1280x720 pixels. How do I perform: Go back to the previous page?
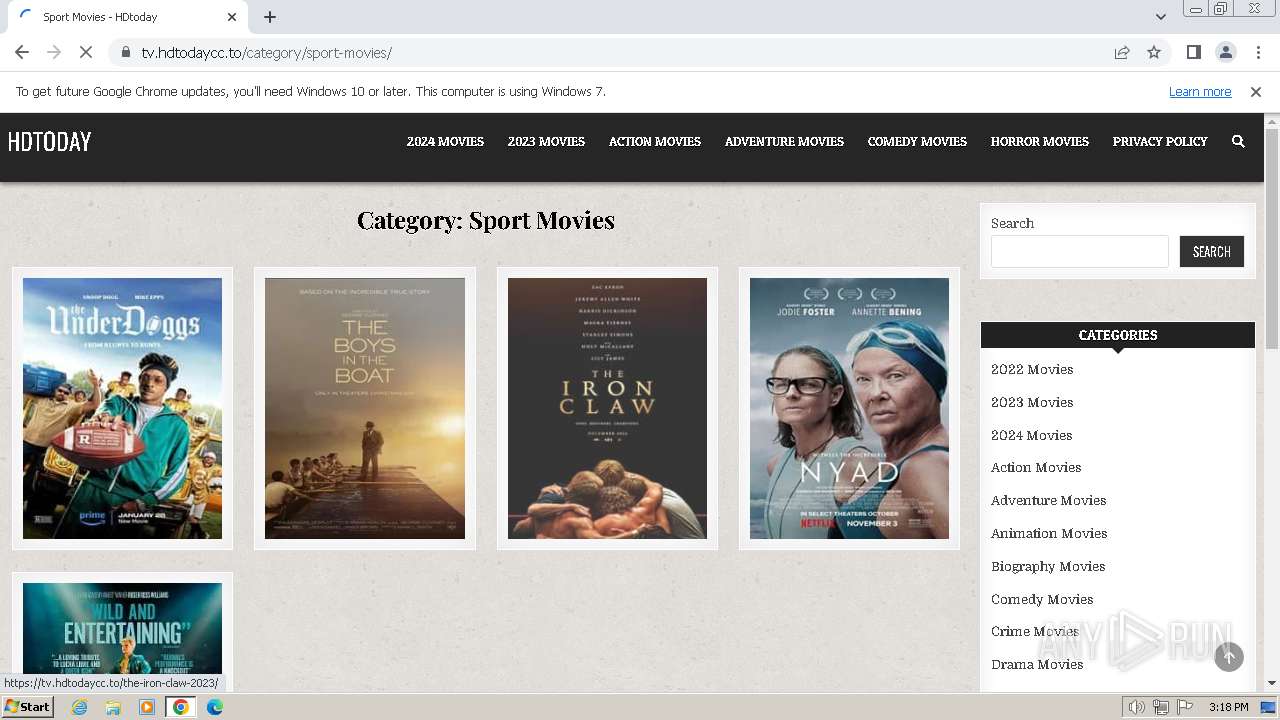(22, 52)
